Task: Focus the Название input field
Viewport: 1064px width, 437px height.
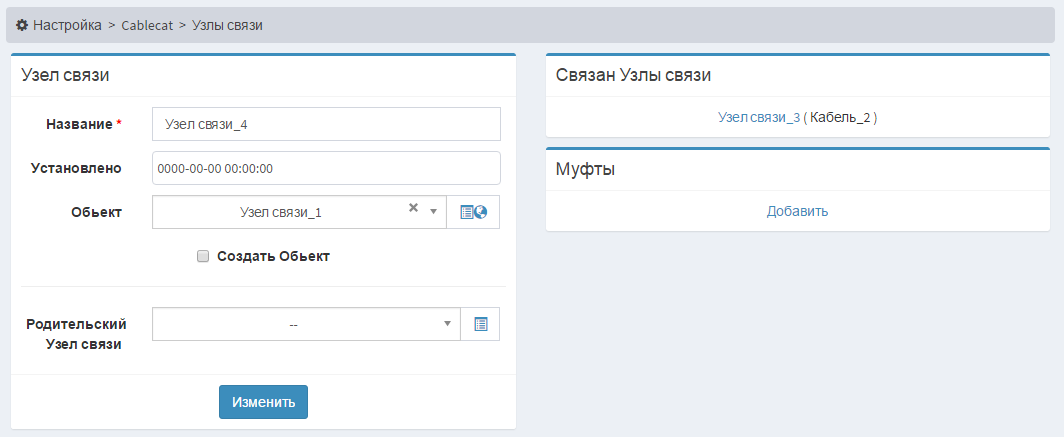Action: coord(326,124)
